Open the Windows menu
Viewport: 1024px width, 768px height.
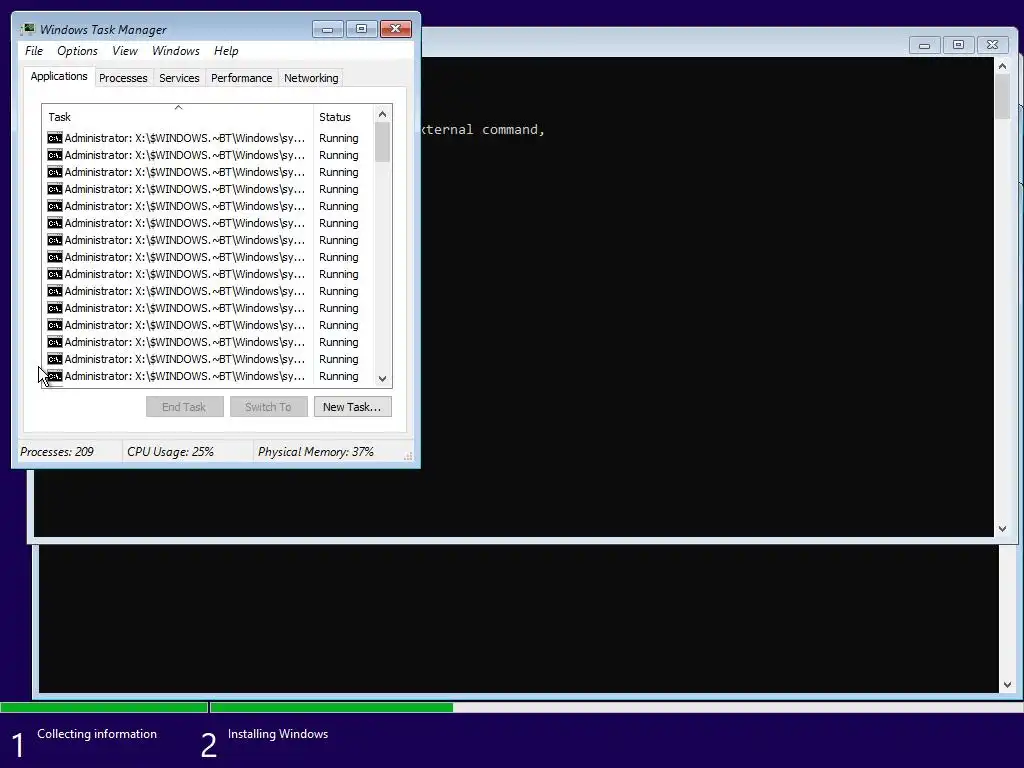[x=176, y=51]
